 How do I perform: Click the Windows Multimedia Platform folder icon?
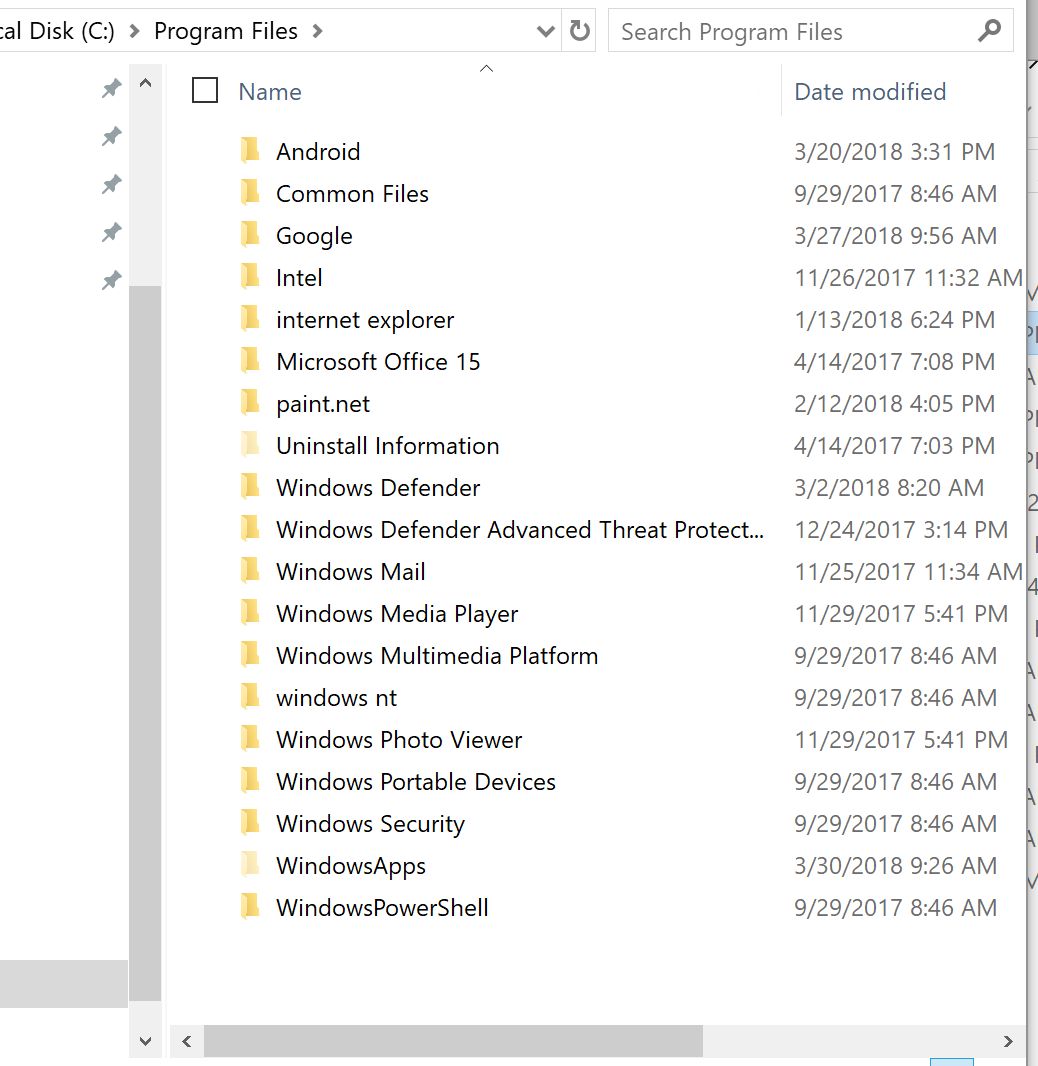coord(250,655)
